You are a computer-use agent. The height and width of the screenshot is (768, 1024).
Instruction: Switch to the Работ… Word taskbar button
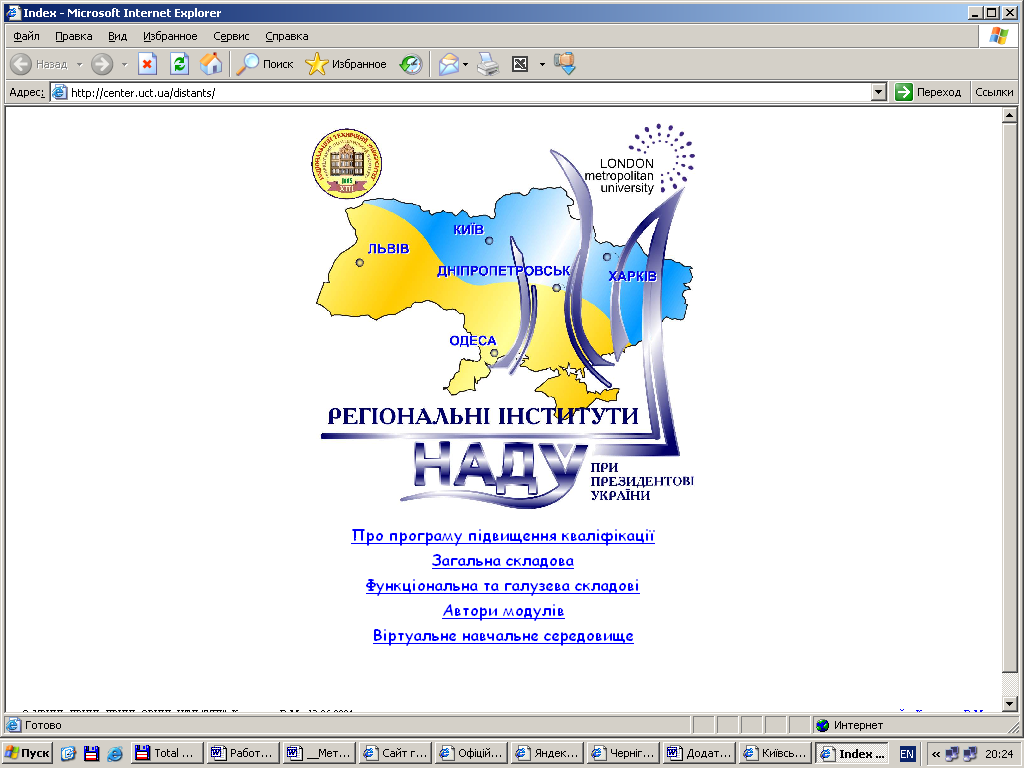pyautogui.click(x=243, y=754)
